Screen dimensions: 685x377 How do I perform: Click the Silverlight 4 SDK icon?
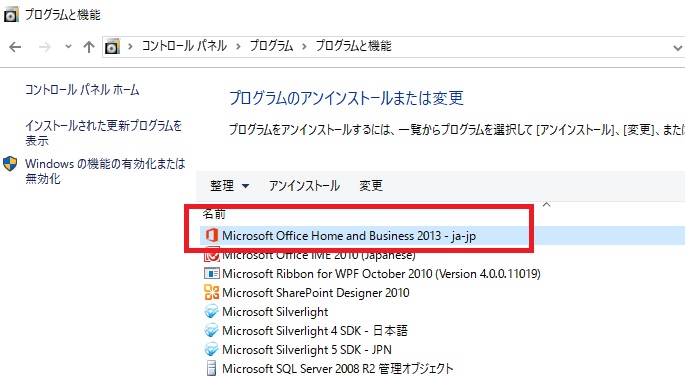[211, 330]
